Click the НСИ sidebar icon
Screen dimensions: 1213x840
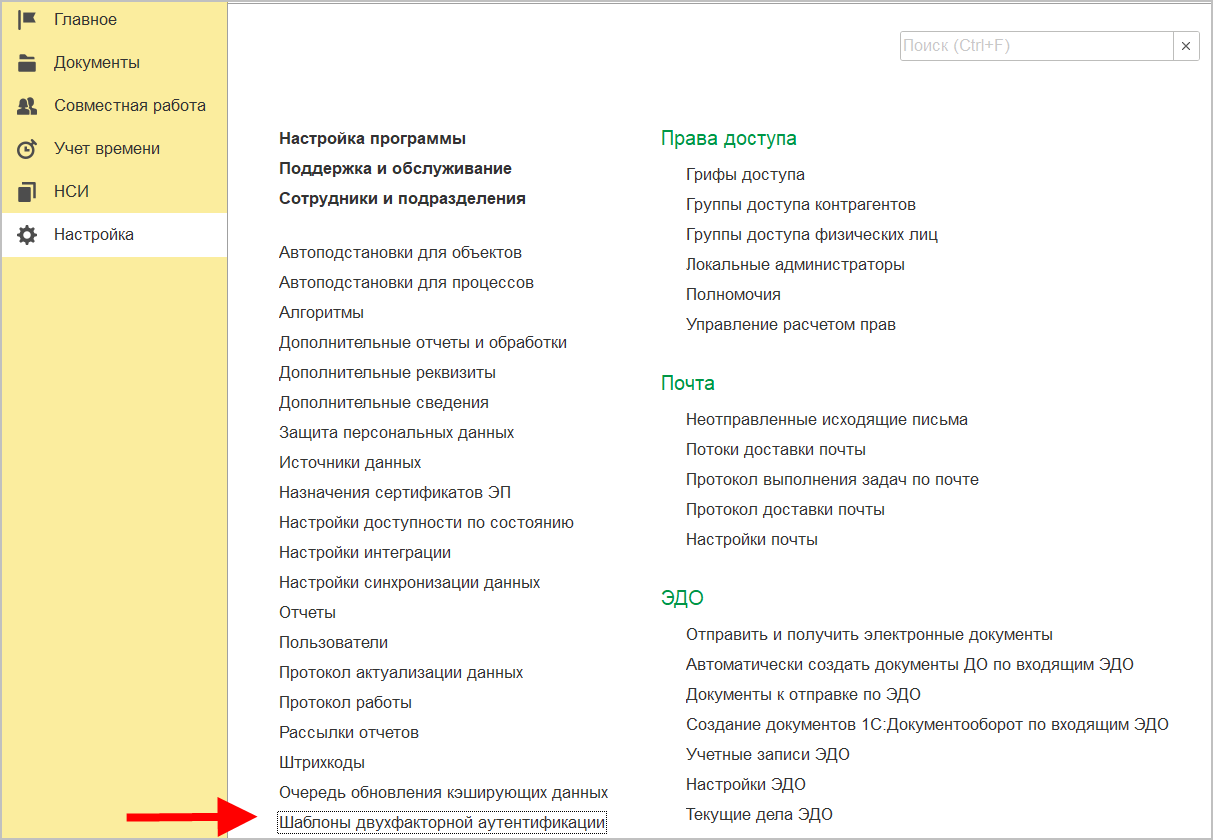click(x=27, y=191)
